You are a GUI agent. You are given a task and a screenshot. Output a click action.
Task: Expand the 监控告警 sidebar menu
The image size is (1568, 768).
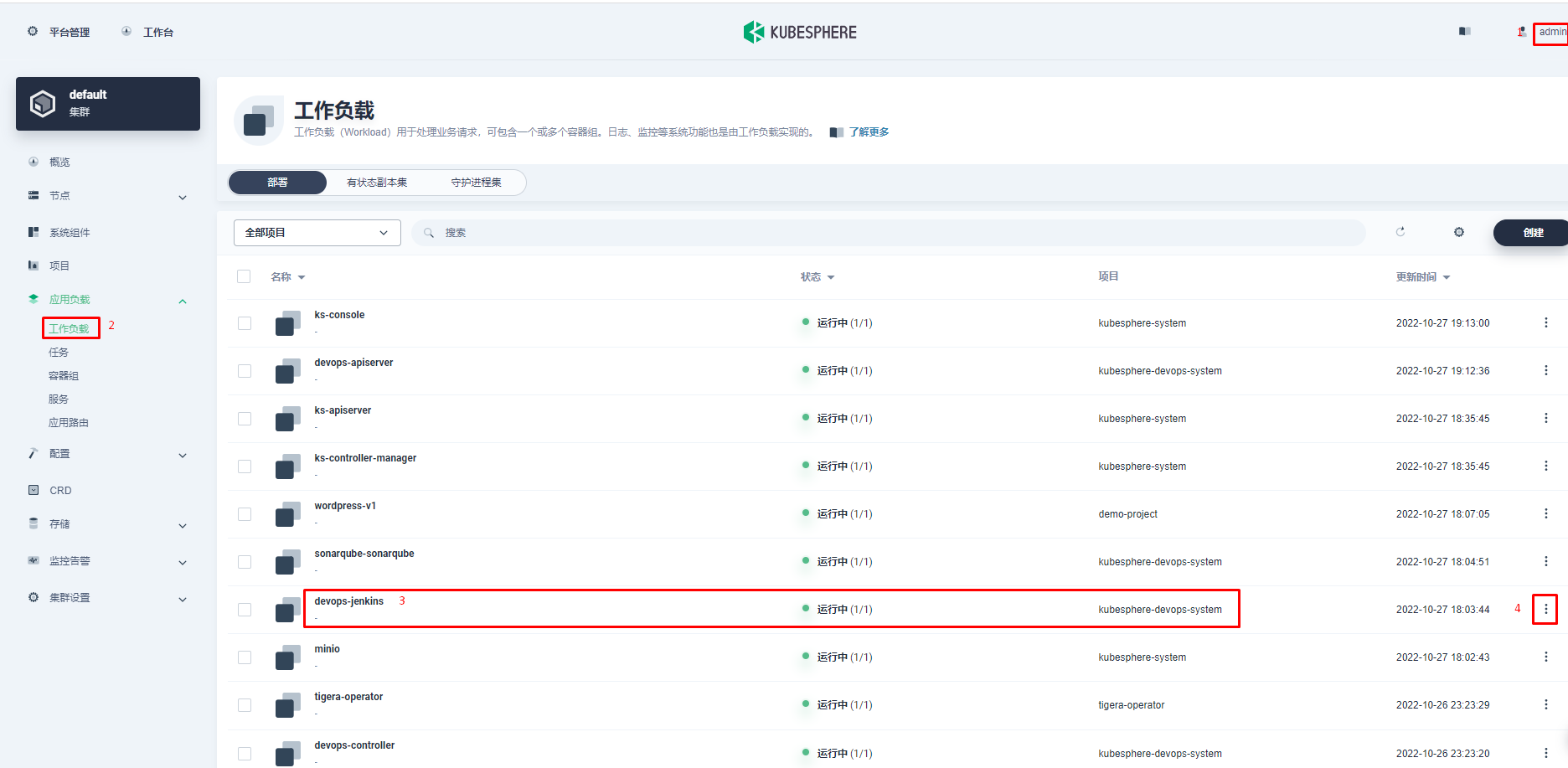(x=183, y=563)
